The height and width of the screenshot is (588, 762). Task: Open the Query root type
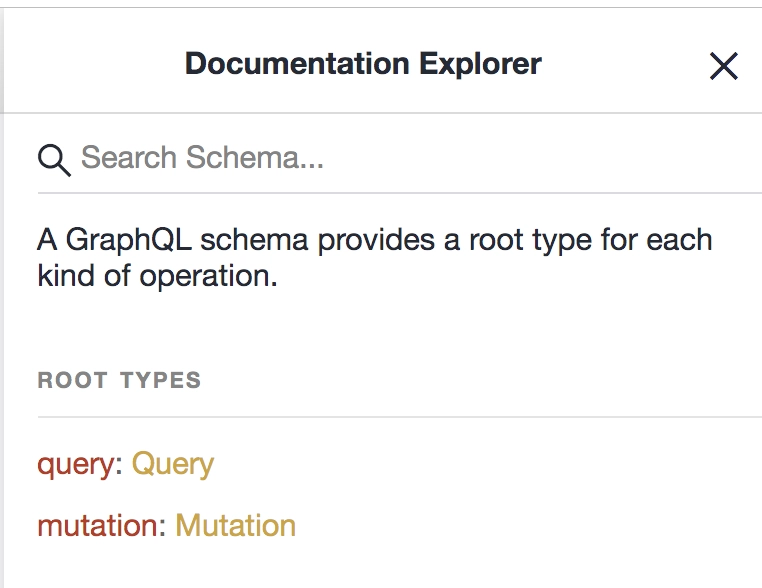tap(173, 464)
